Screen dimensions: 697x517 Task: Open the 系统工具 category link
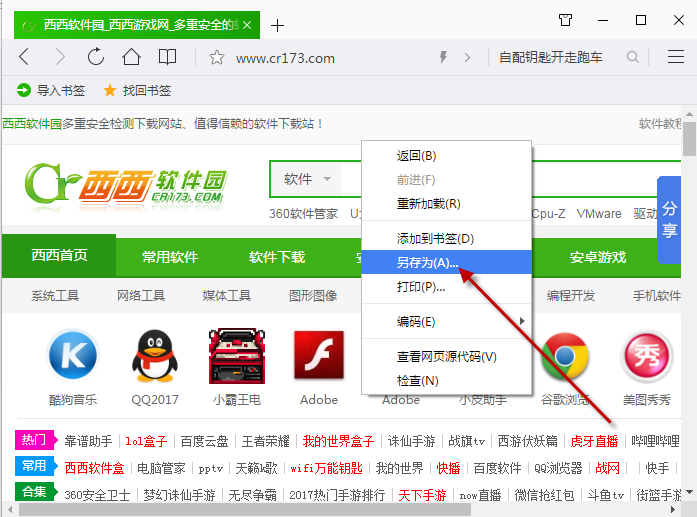point(55,296)
